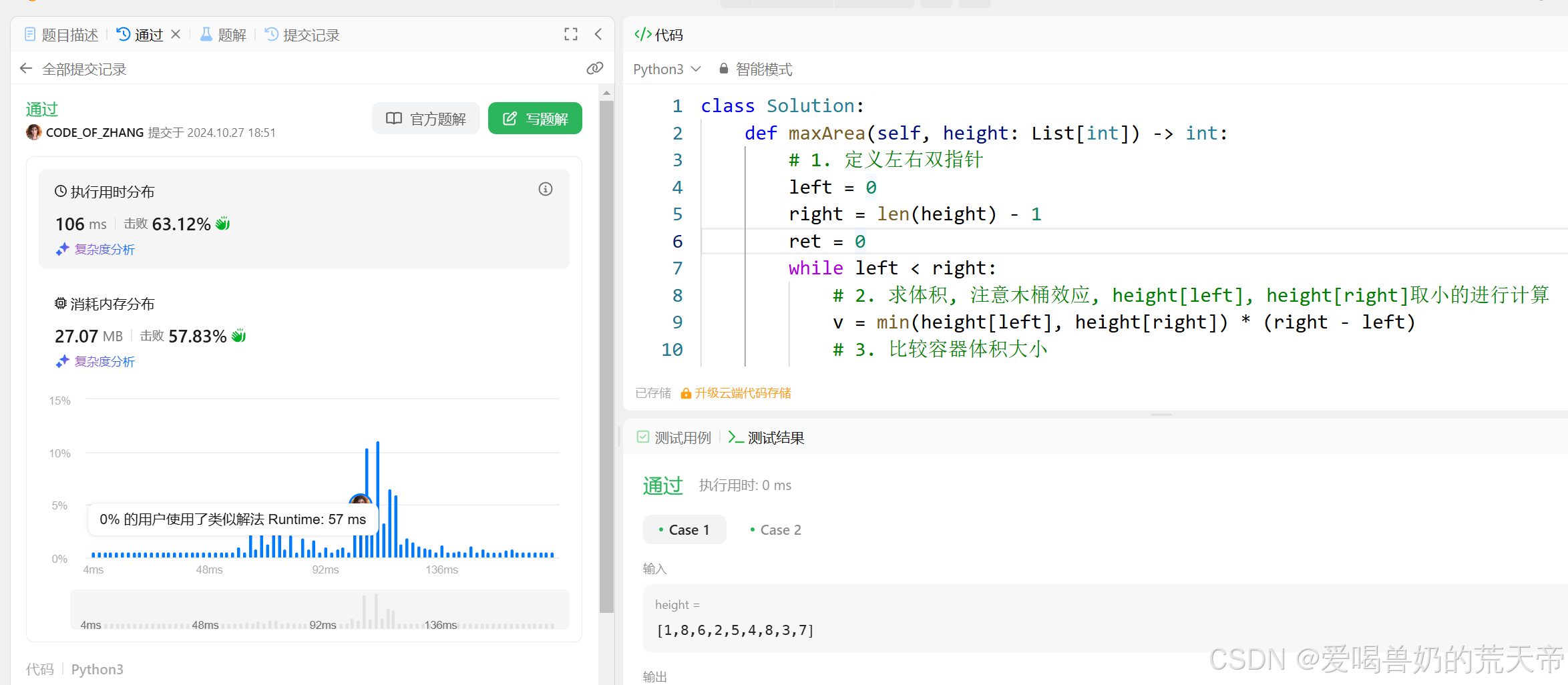Click the 代码 panel header icon
The image size is (1568, 685).
pyautogui.click(x=643, y=34)
